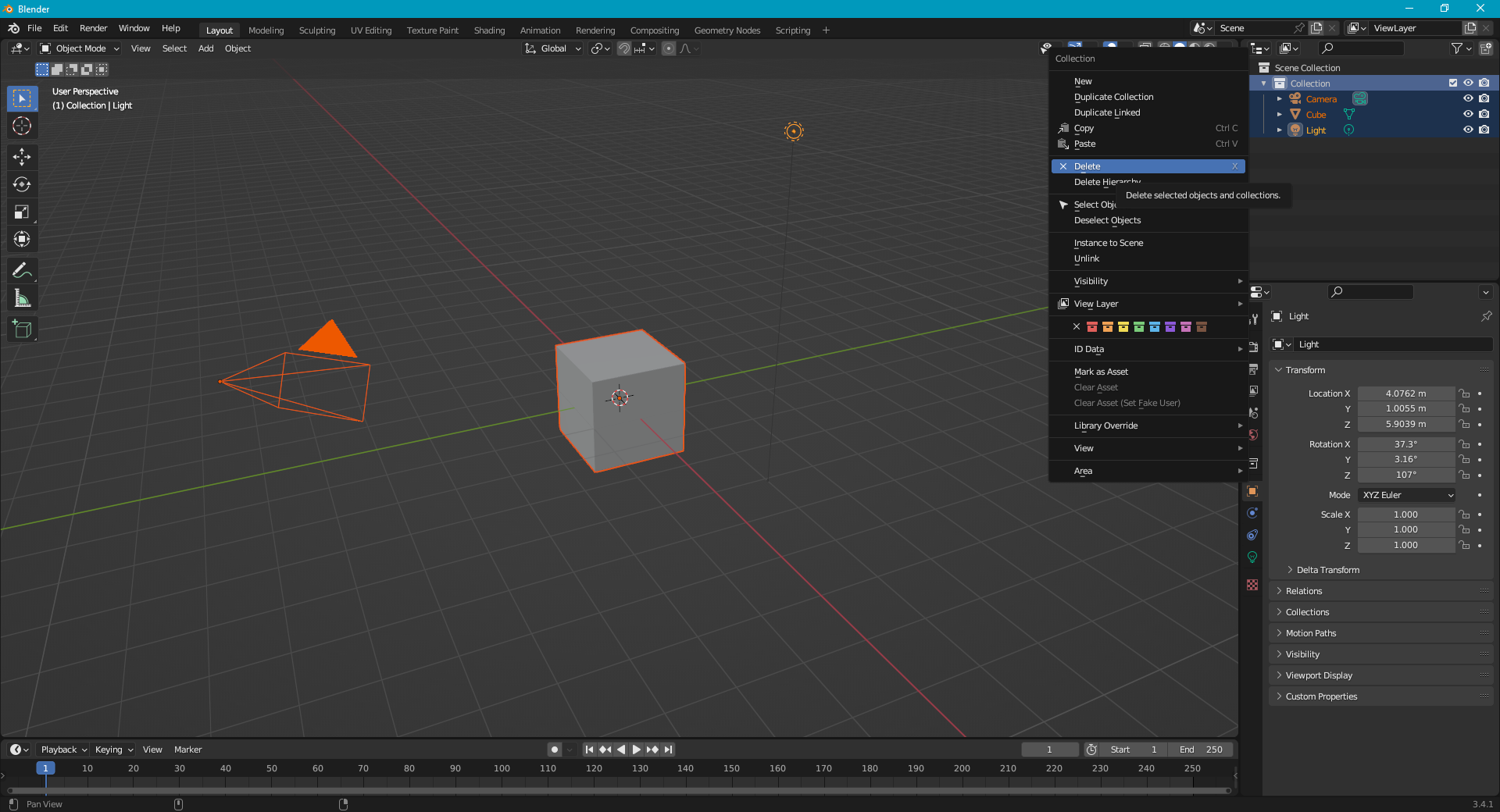This screenshot has height=812, width=1500.
Task: Click the Cube mesh data icon in outliner
Action: tap(1349, 115)
